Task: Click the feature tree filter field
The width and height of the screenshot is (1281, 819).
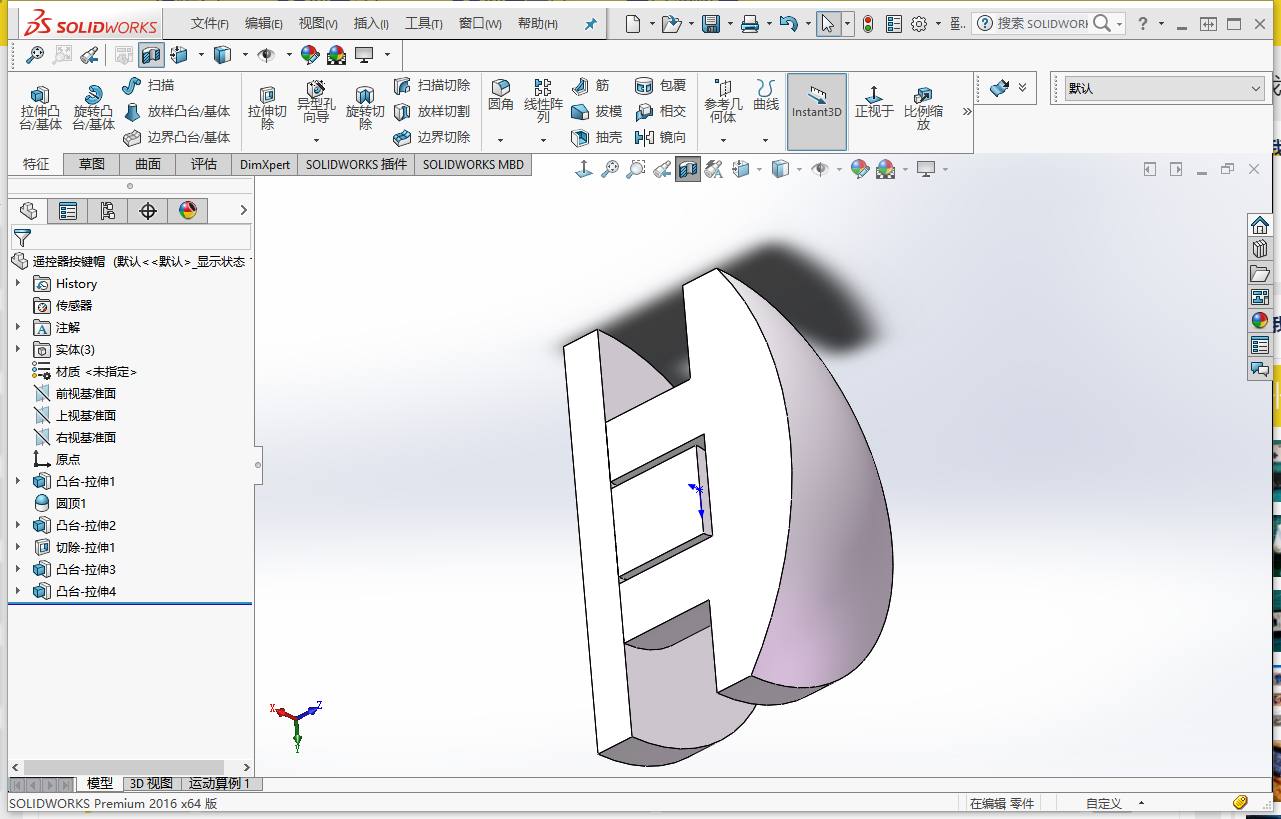Action: click(131, 238)
